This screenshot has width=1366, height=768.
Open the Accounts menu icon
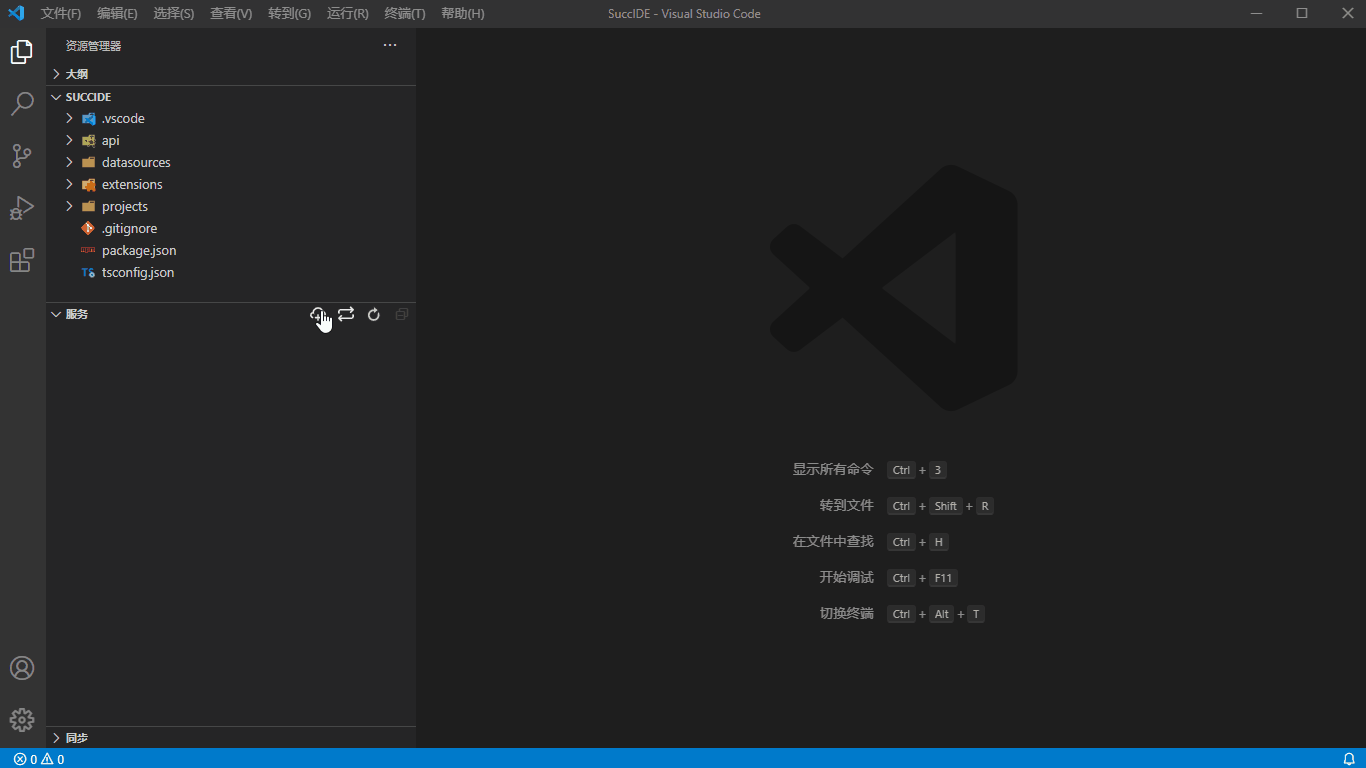[22, 668]
